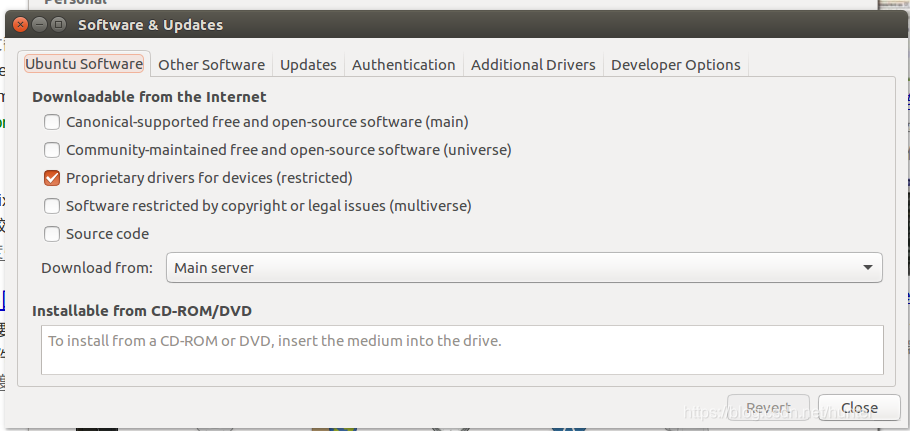Enable the Source code checkbox
The image size is (910, 431).
(52, 234)
